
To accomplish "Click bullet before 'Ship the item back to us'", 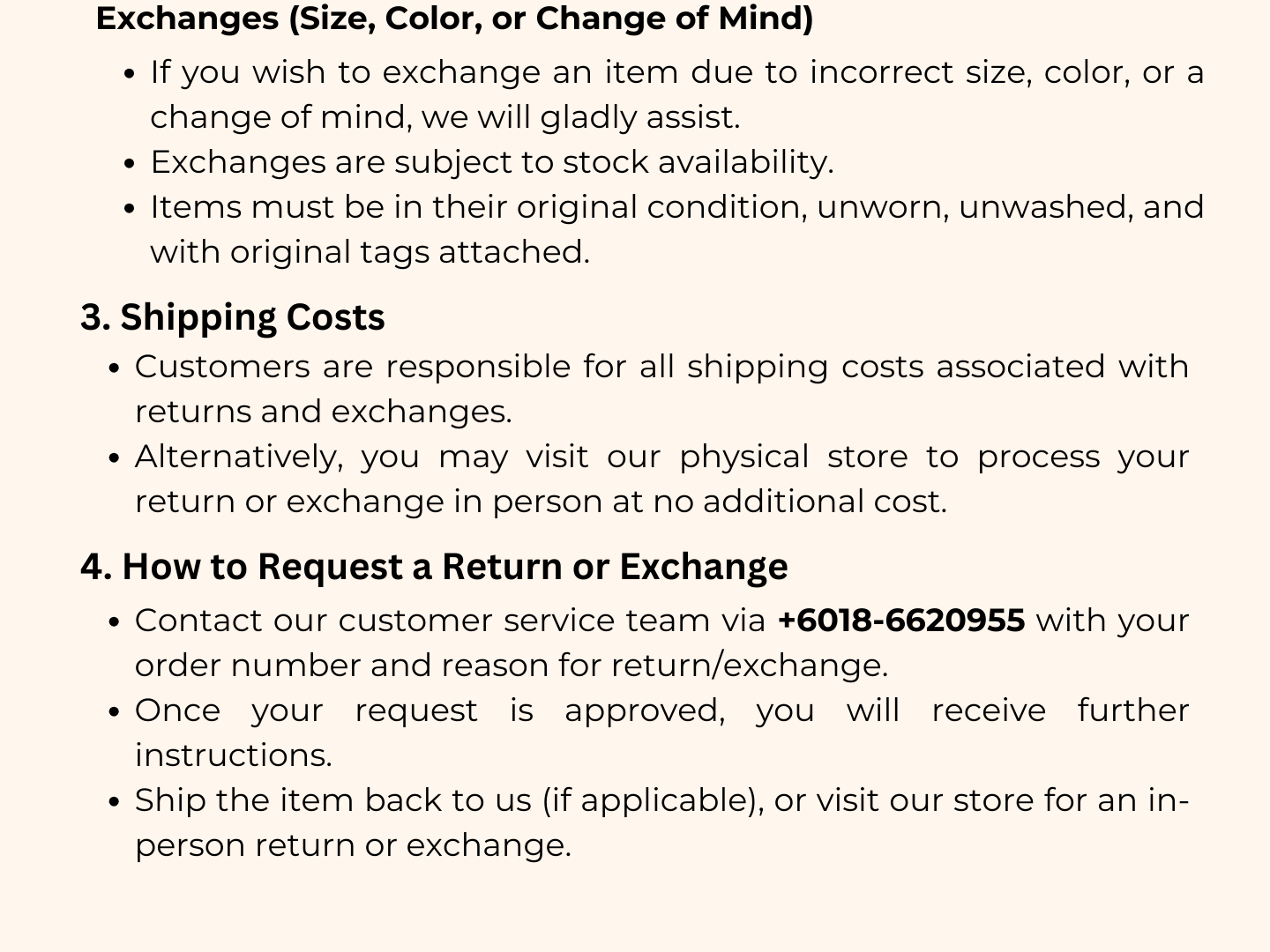I will pyautogui.click(x=114, y=802).
